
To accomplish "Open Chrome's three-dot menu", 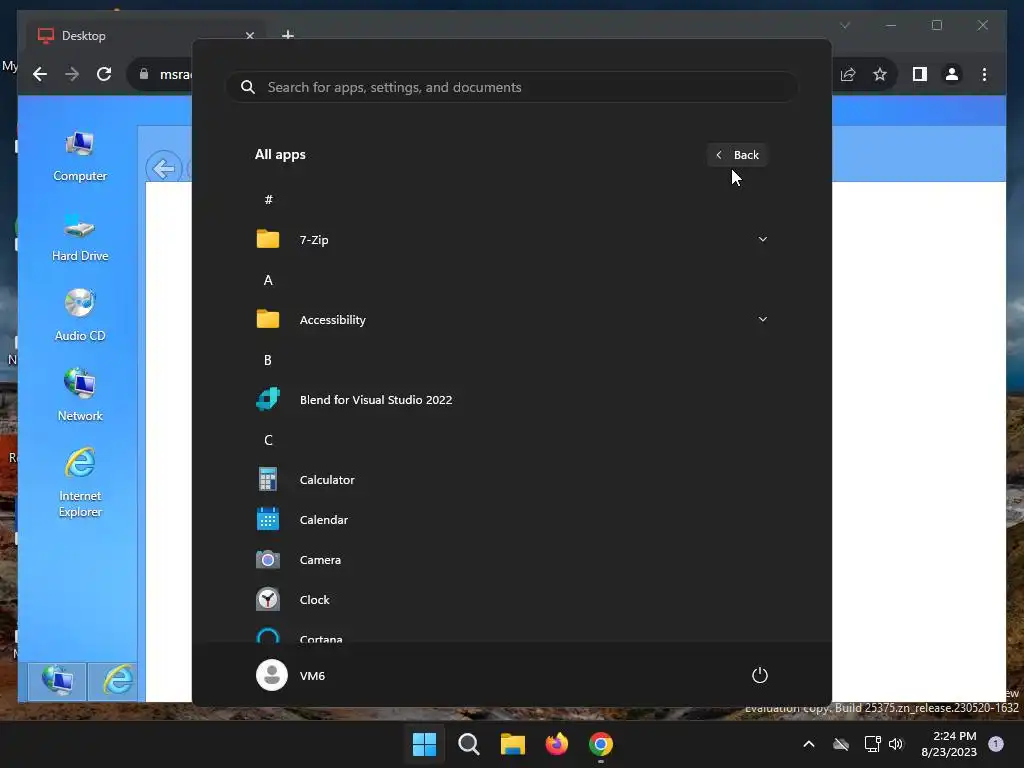I will [984, 74].
